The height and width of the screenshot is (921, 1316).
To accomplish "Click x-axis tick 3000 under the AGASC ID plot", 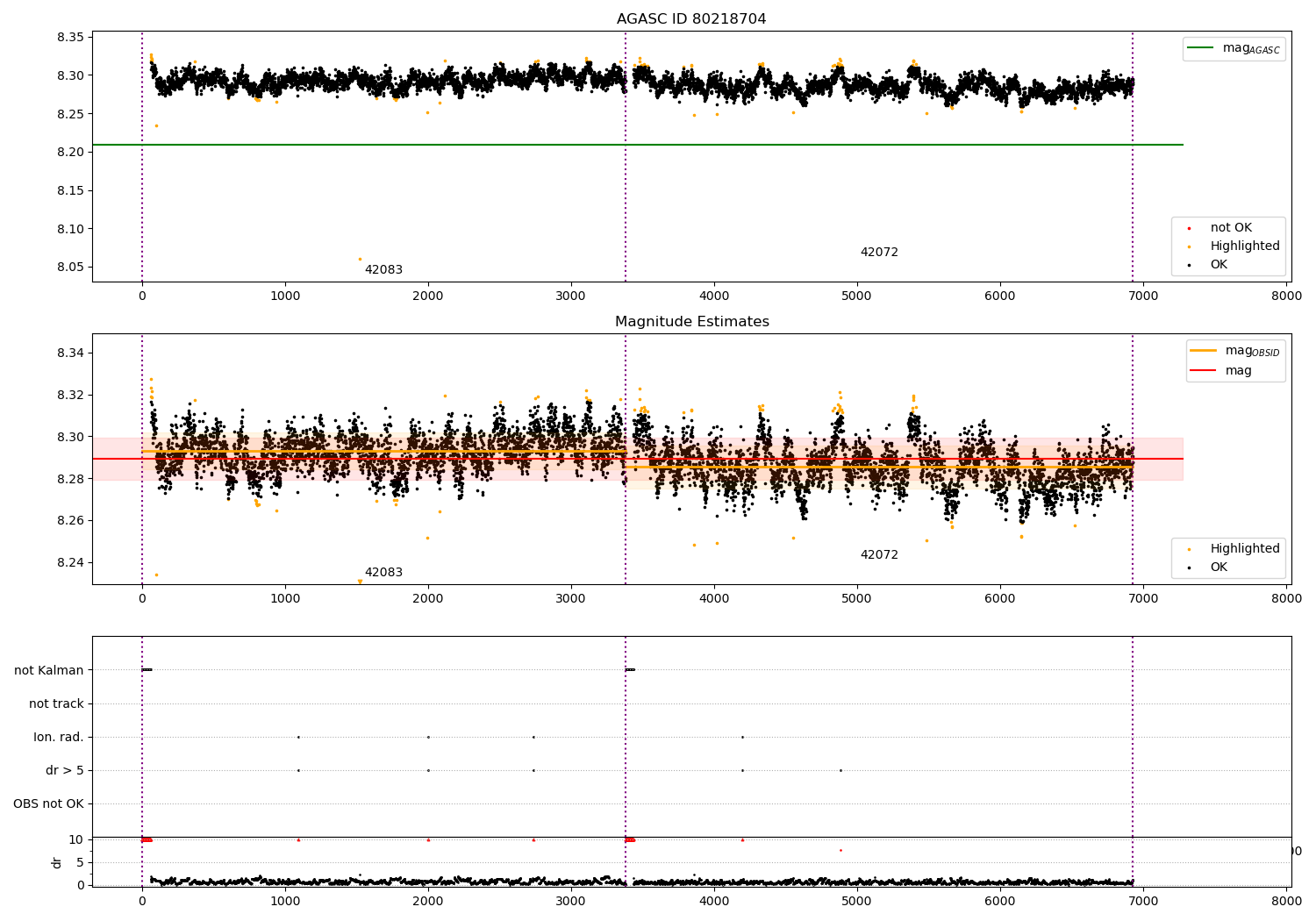I will tap(571, 296).
